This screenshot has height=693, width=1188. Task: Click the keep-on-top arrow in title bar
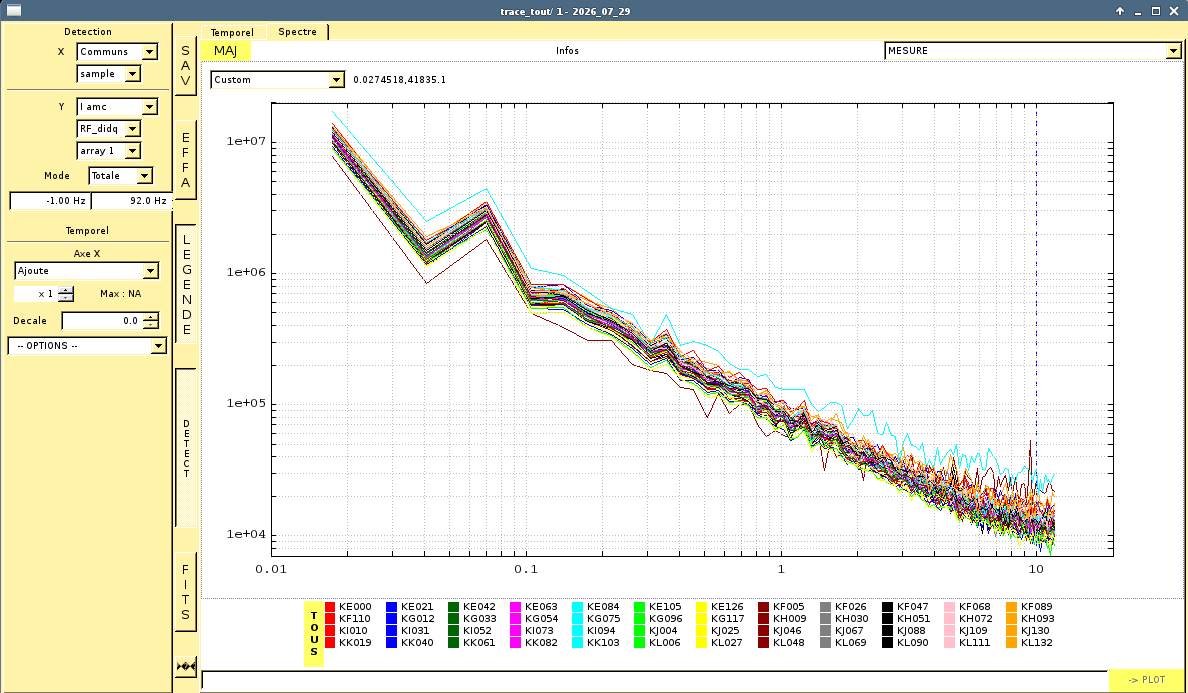point(1120,11)
